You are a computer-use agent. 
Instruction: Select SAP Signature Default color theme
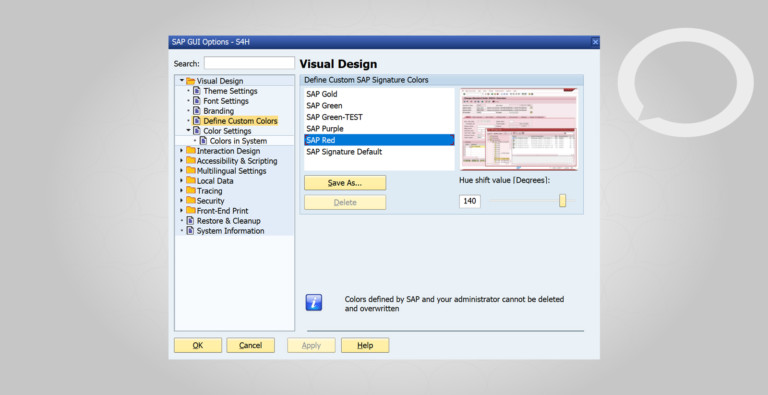coord(379,151)
